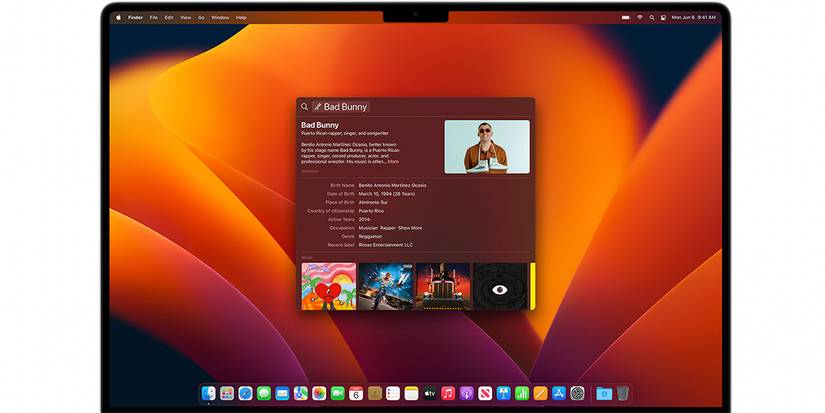This screenshot has width=825, height=413.
Task: Open the red truck album cover thumbnail
Action: pyautogui.click(x=443, y=286)
